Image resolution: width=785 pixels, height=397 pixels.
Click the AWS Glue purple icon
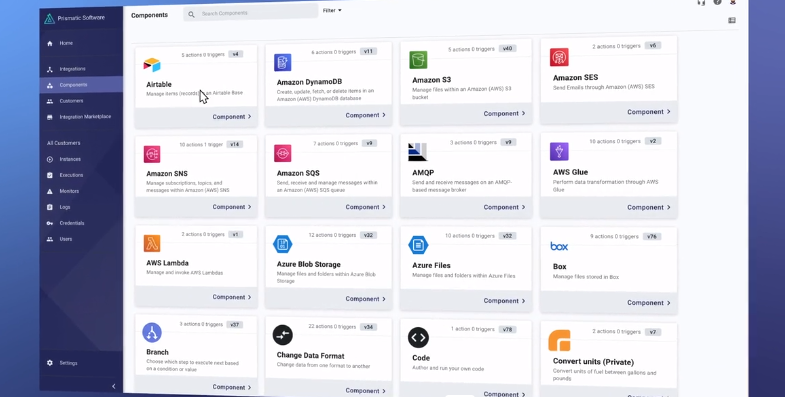(559, 152)
